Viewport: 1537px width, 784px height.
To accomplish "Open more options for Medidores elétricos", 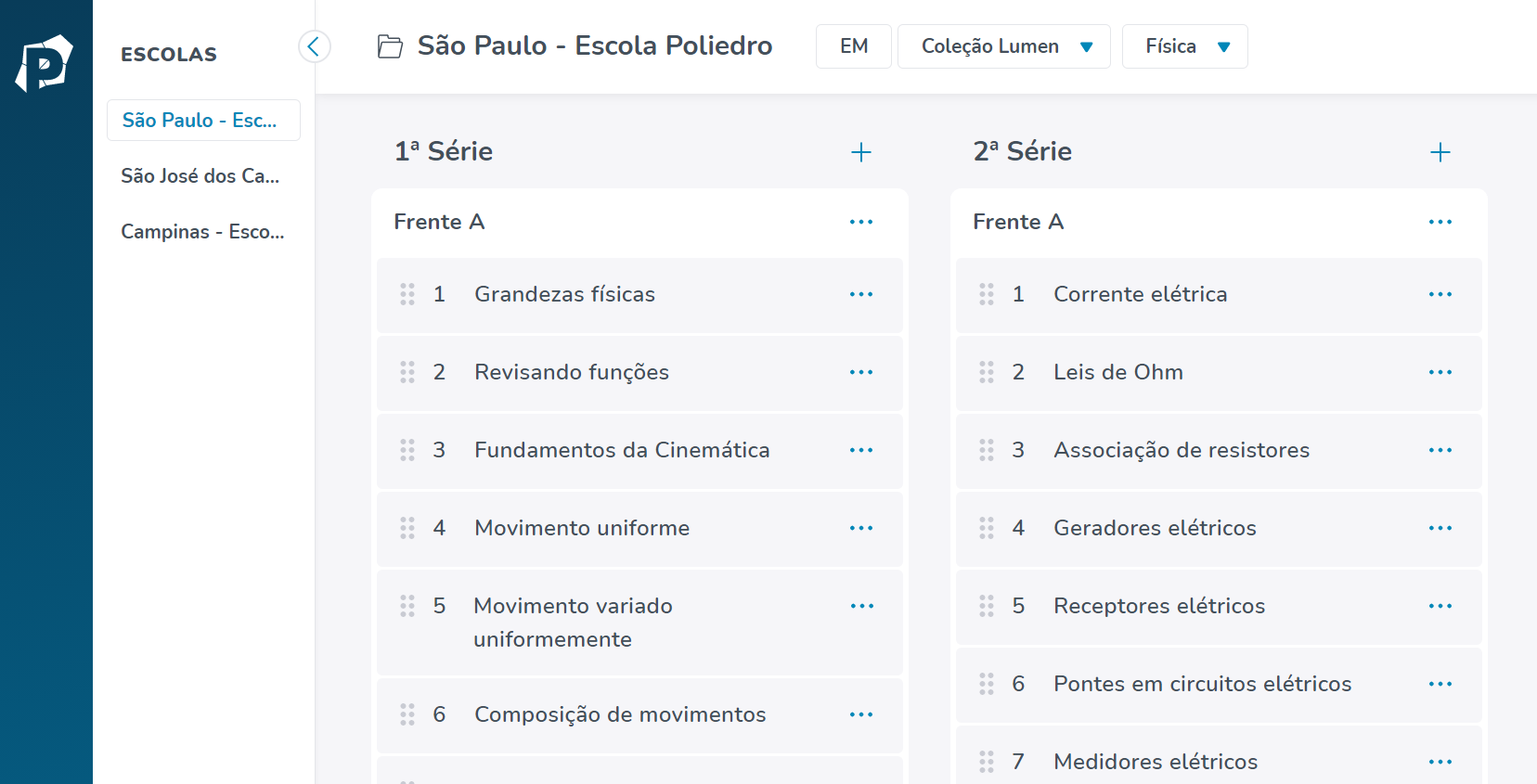I will point(1440,762).
